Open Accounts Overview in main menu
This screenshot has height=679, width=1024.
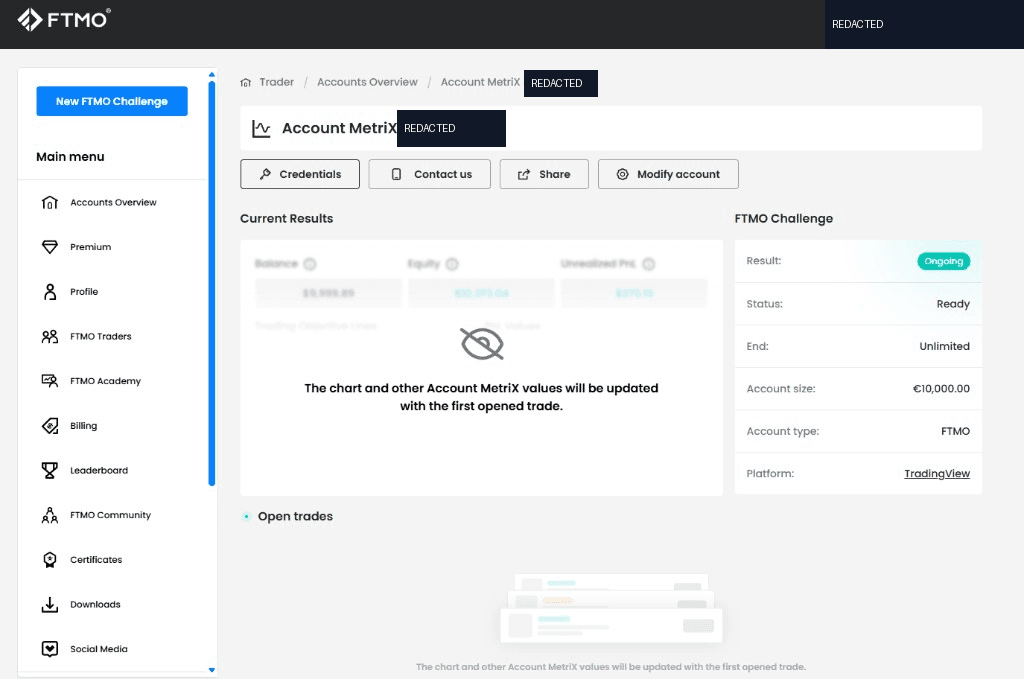(113, 202)
